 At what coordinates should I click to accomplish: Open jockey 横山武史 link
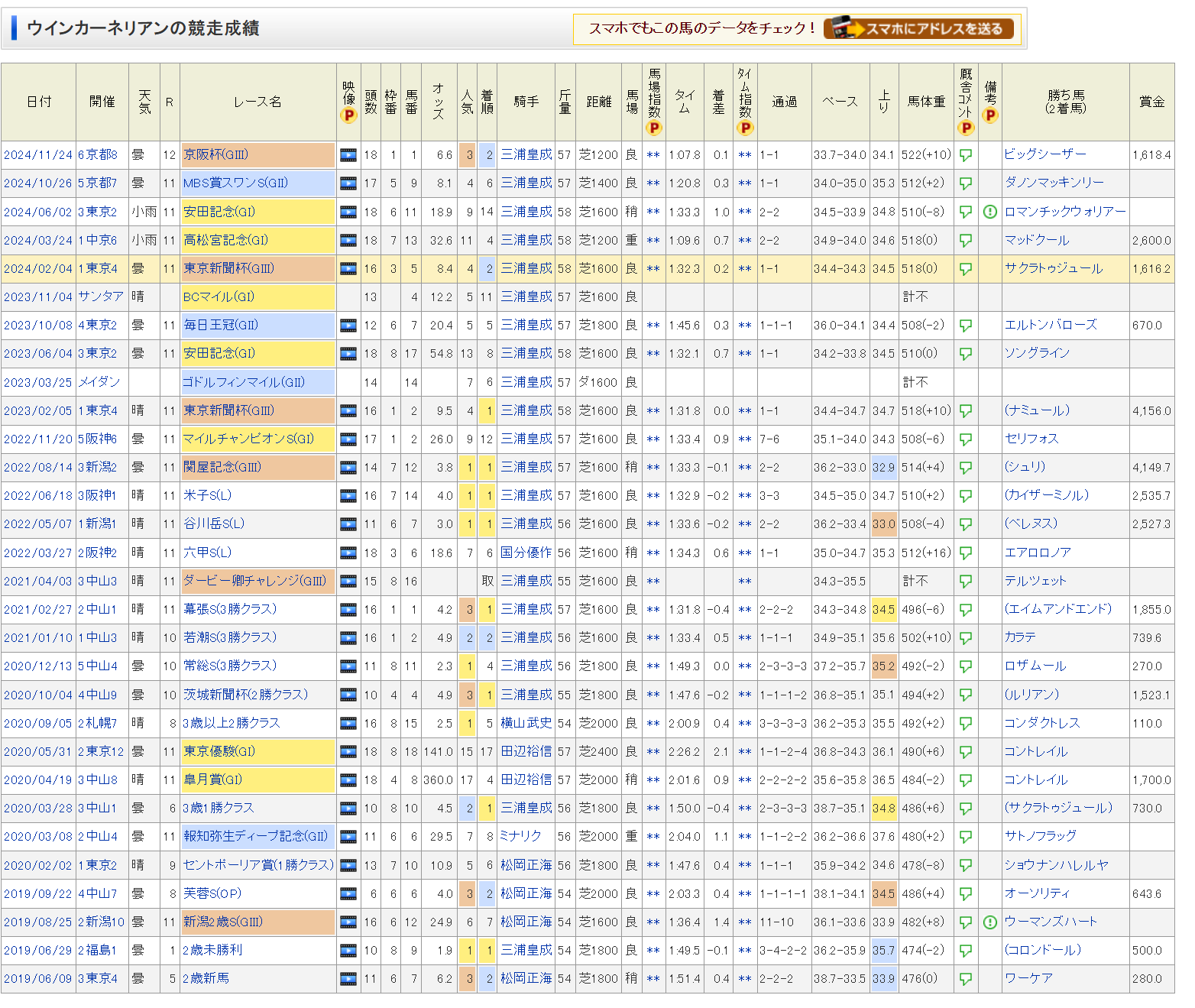click(x=526, y=723)
